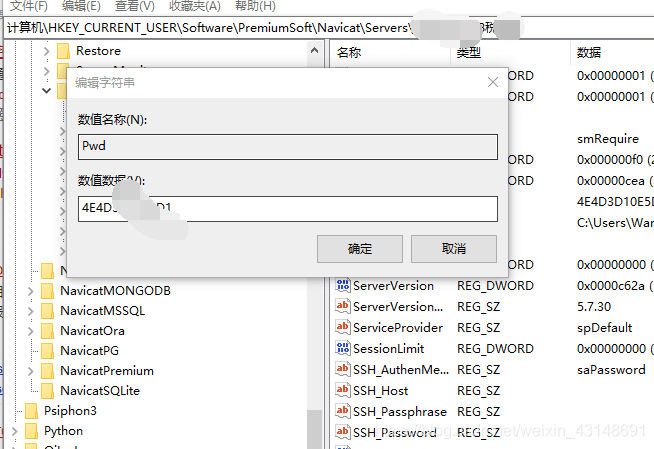The image size is (654, 449).
Task: Select the NavicatMSSQL tree key
Action: tap(103, 311)
